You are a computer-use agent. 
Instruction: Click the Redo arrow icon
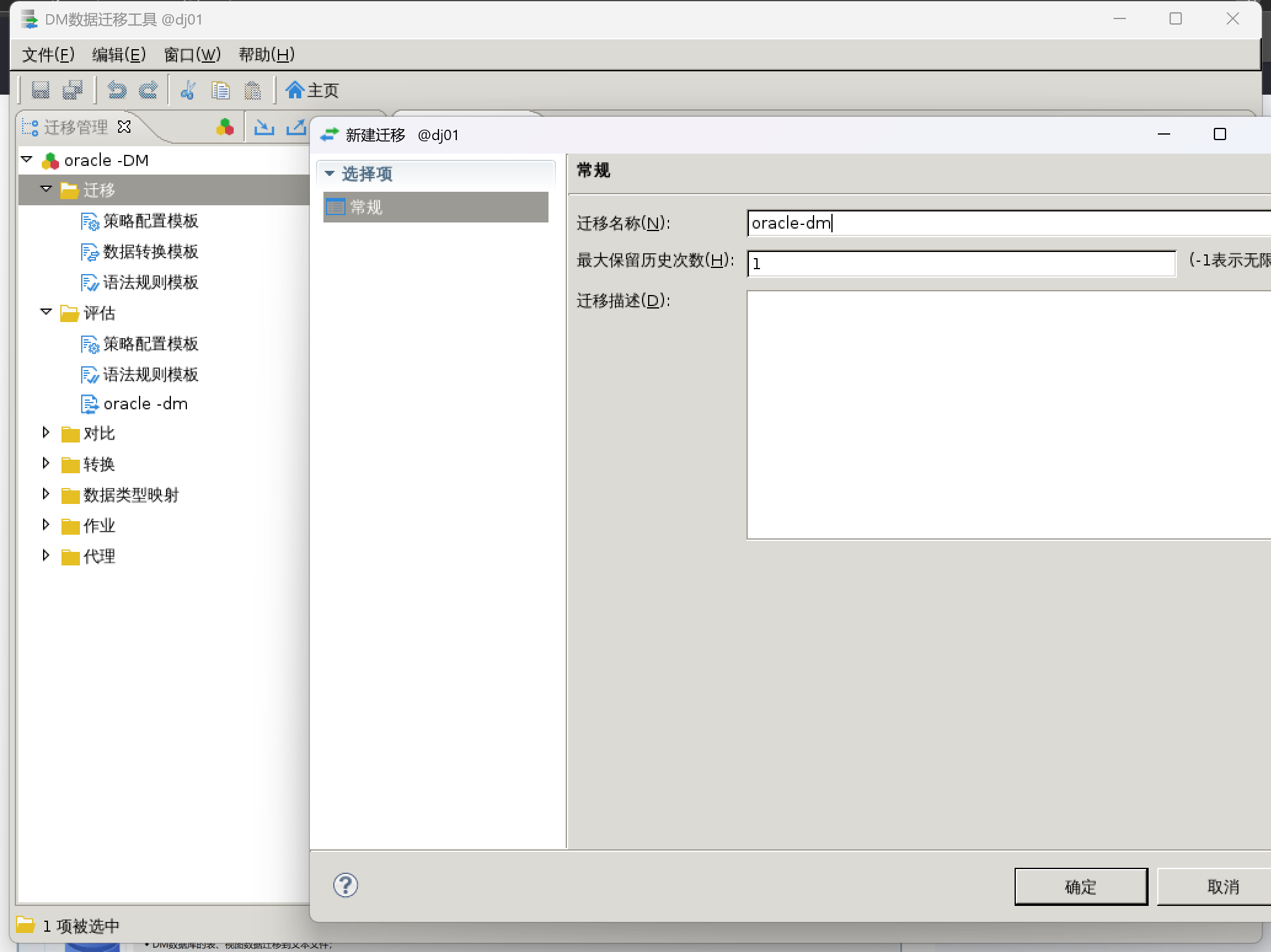[148, 90]
